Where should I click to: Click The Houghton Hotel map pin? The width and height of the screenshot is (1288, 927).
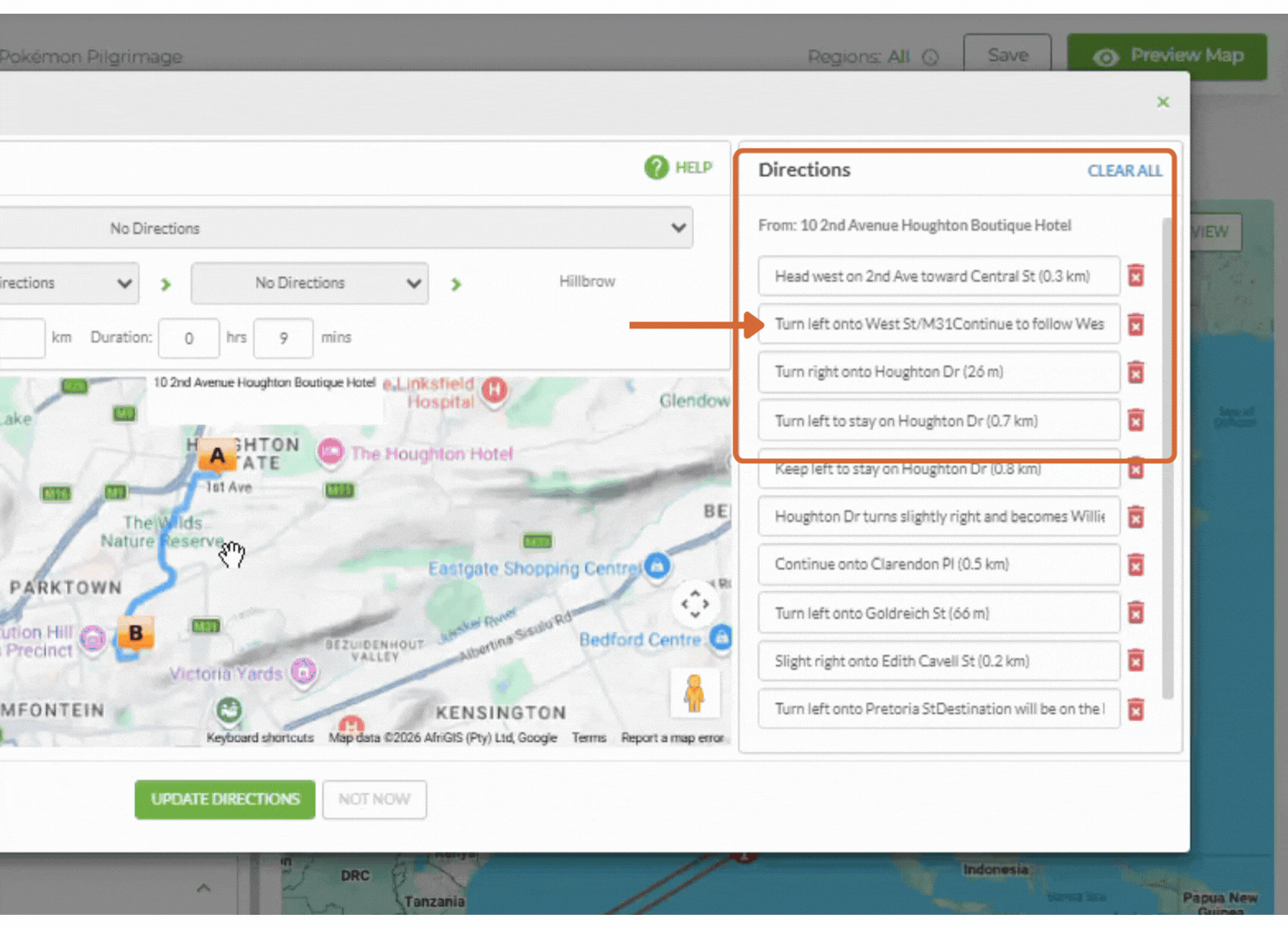click(x=331, y=451)
